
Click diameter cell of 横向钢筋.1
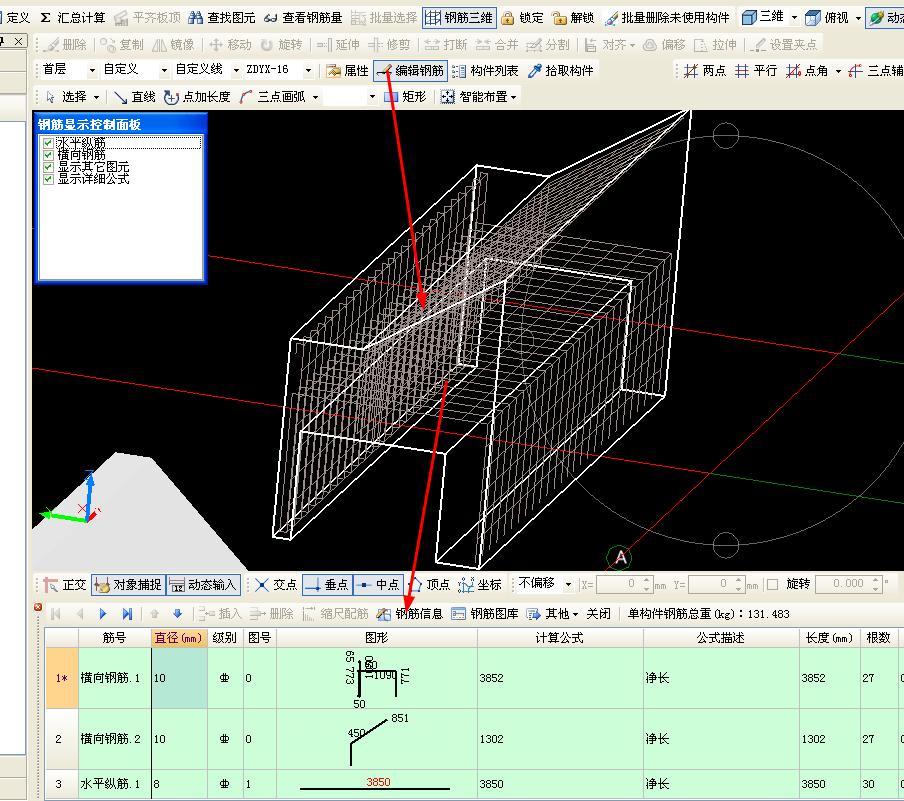[x=179, y=678]
